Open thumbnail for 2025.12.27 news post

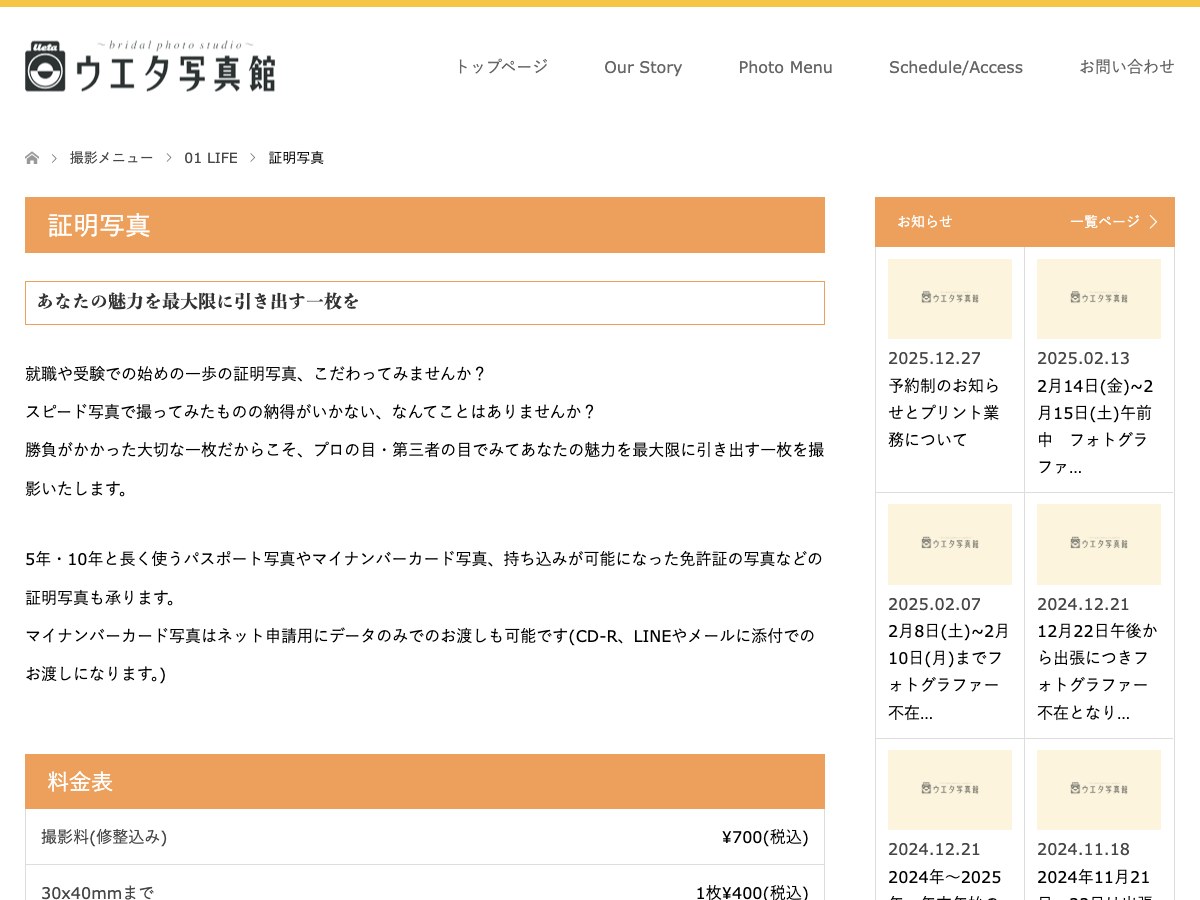pyautogui.click(x=950, y=299)
